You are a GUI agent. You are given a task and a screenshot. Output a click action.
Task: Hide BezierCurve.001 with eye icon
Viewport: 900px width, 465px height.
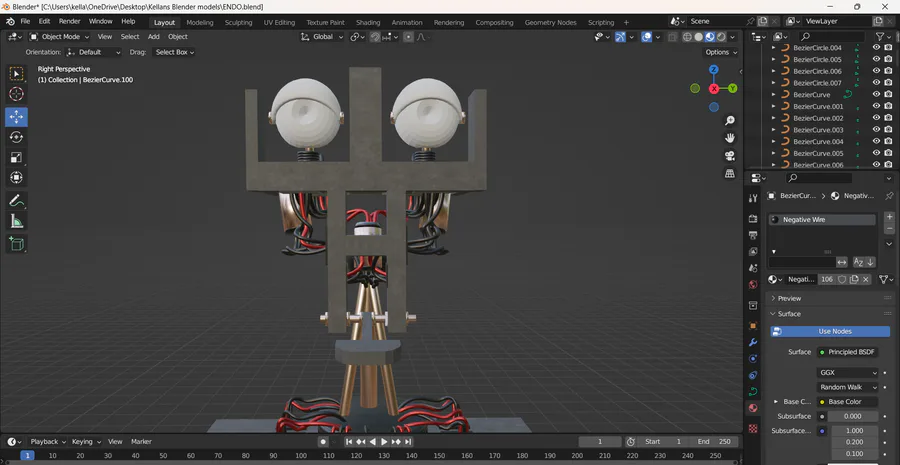point(876,106)
